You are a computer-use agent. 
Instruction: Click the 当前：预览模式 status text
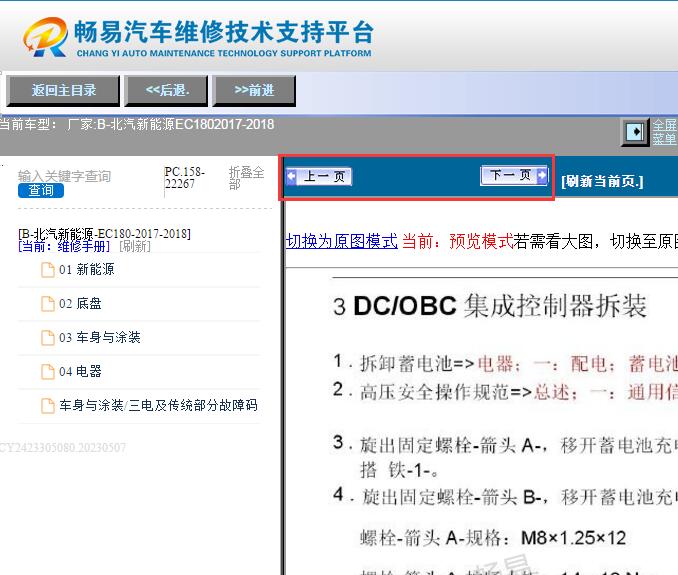[457, 241]
